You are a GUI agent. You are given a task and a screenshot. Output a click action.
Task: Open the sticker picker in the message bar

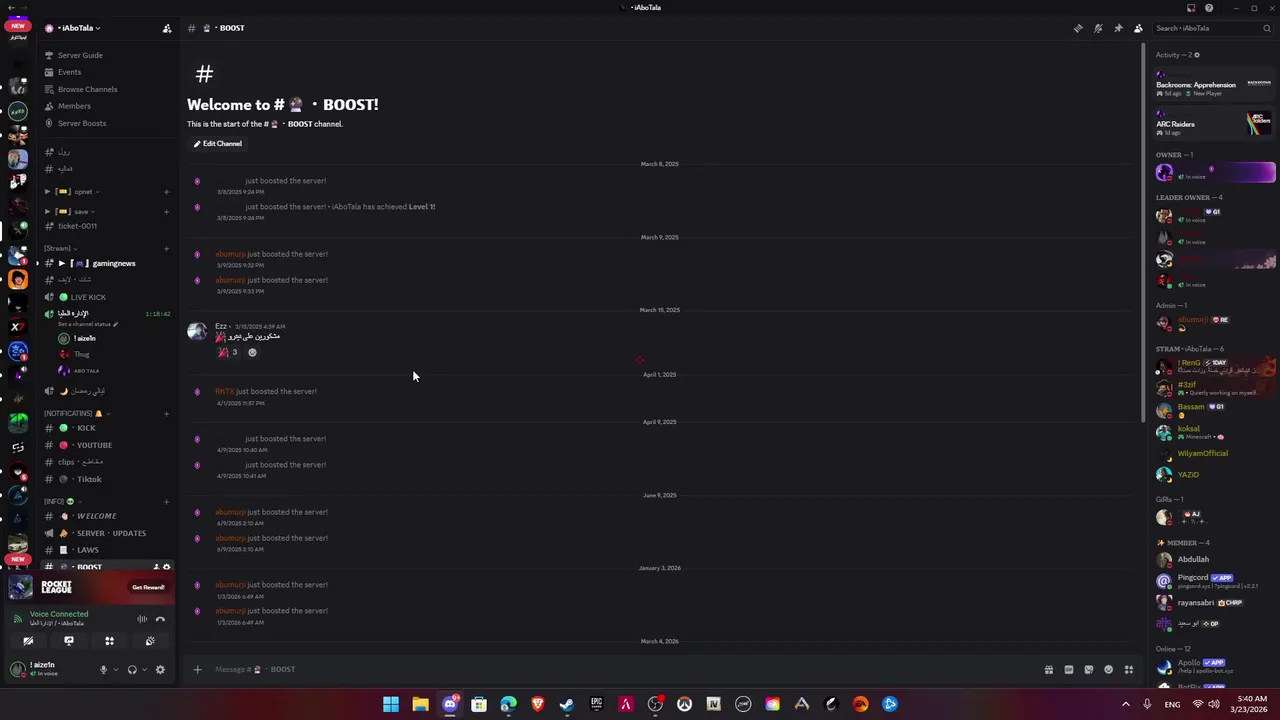[x=1089, y=670]
